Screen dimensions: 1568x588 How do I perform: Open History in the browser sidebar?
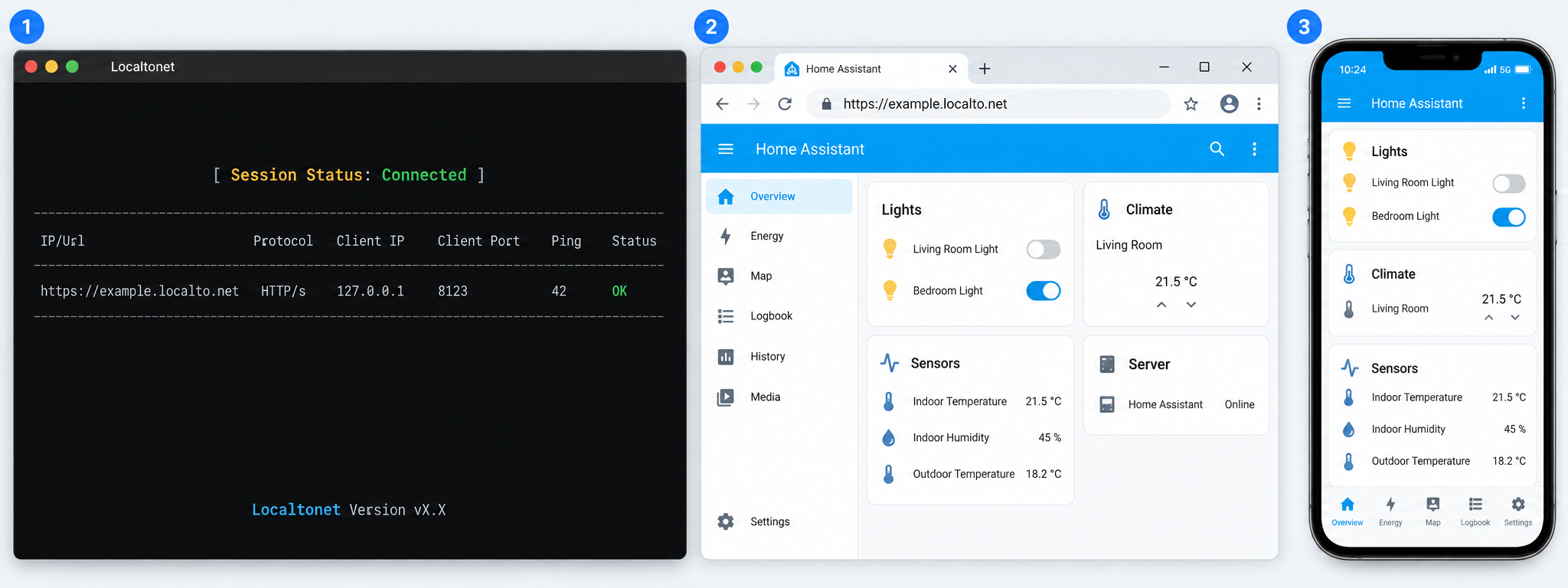[779, 357]
